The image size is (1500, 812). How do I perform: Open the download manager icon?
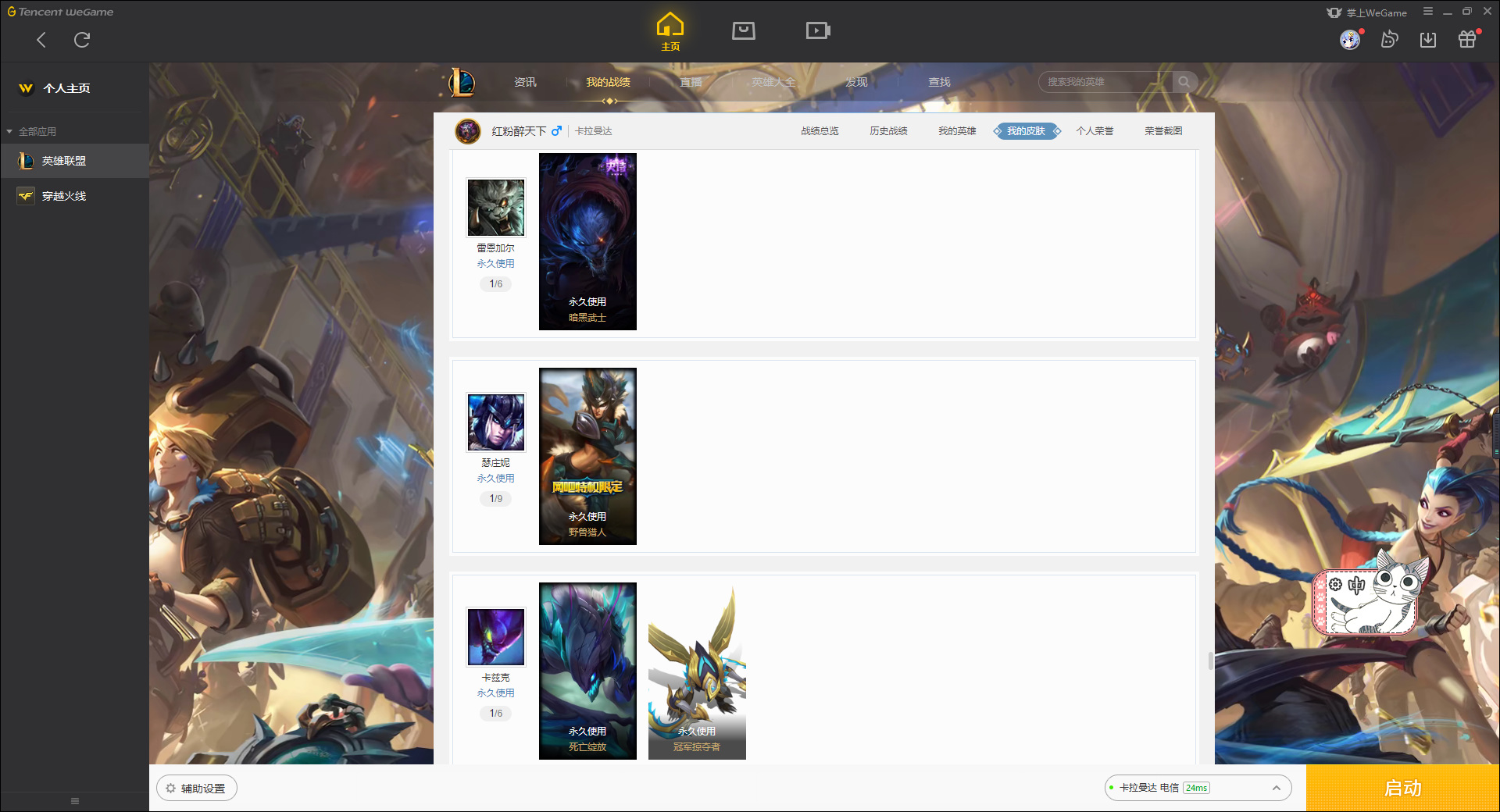(x=1428, y=40)
